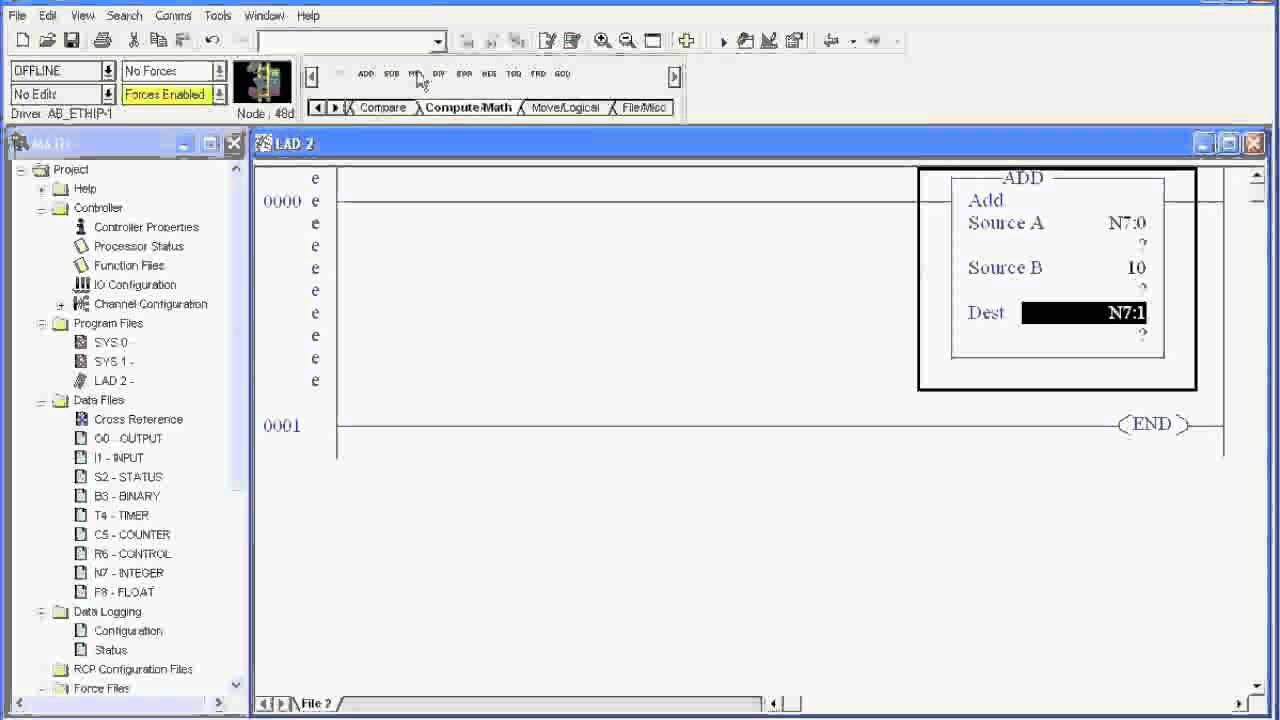1280x720 pixels.
Task: Insert an ADD instruction from instruction toolbar
Action: click(366, 74)
